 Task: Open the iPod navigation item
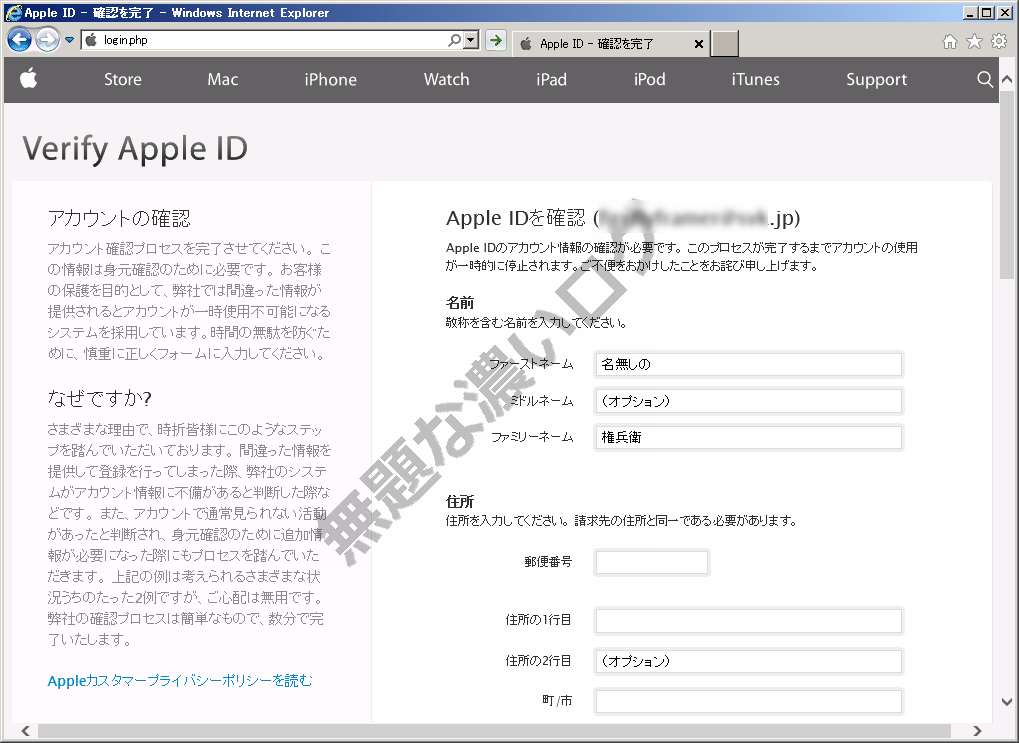coord(649,79)
